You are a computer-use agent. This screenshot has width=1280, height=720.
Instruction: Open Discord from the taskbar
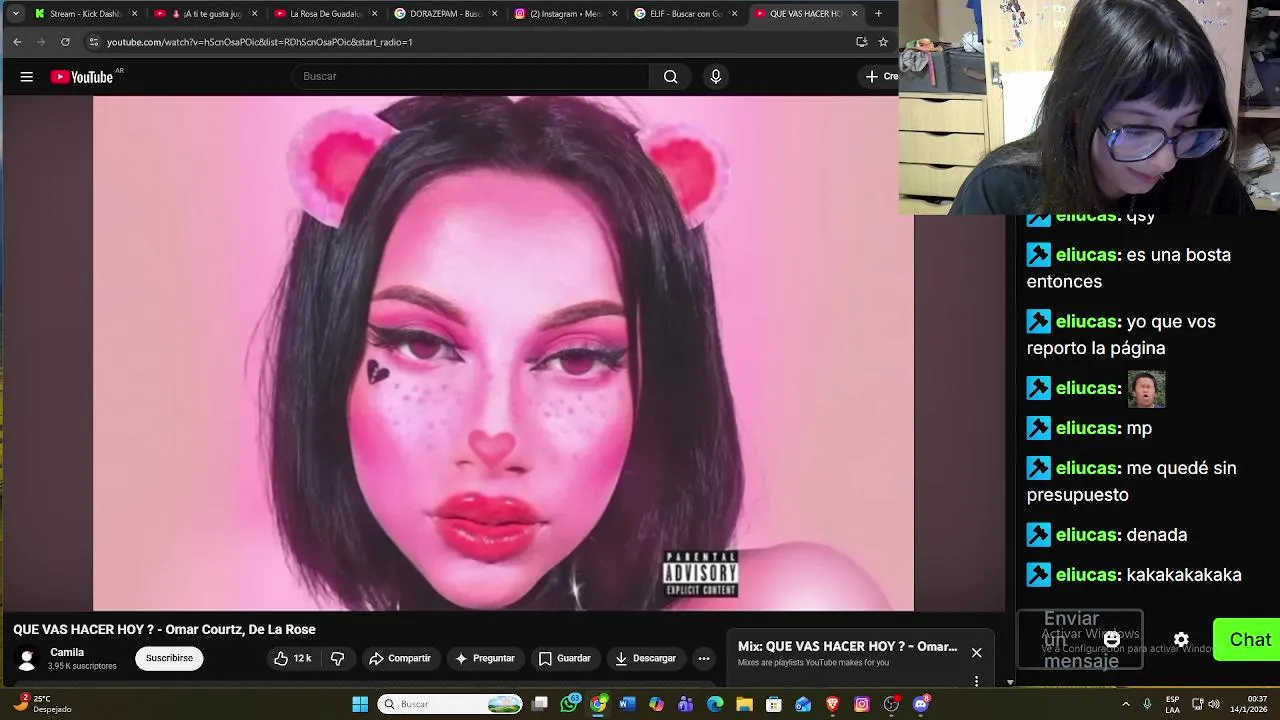coord(921,704)
